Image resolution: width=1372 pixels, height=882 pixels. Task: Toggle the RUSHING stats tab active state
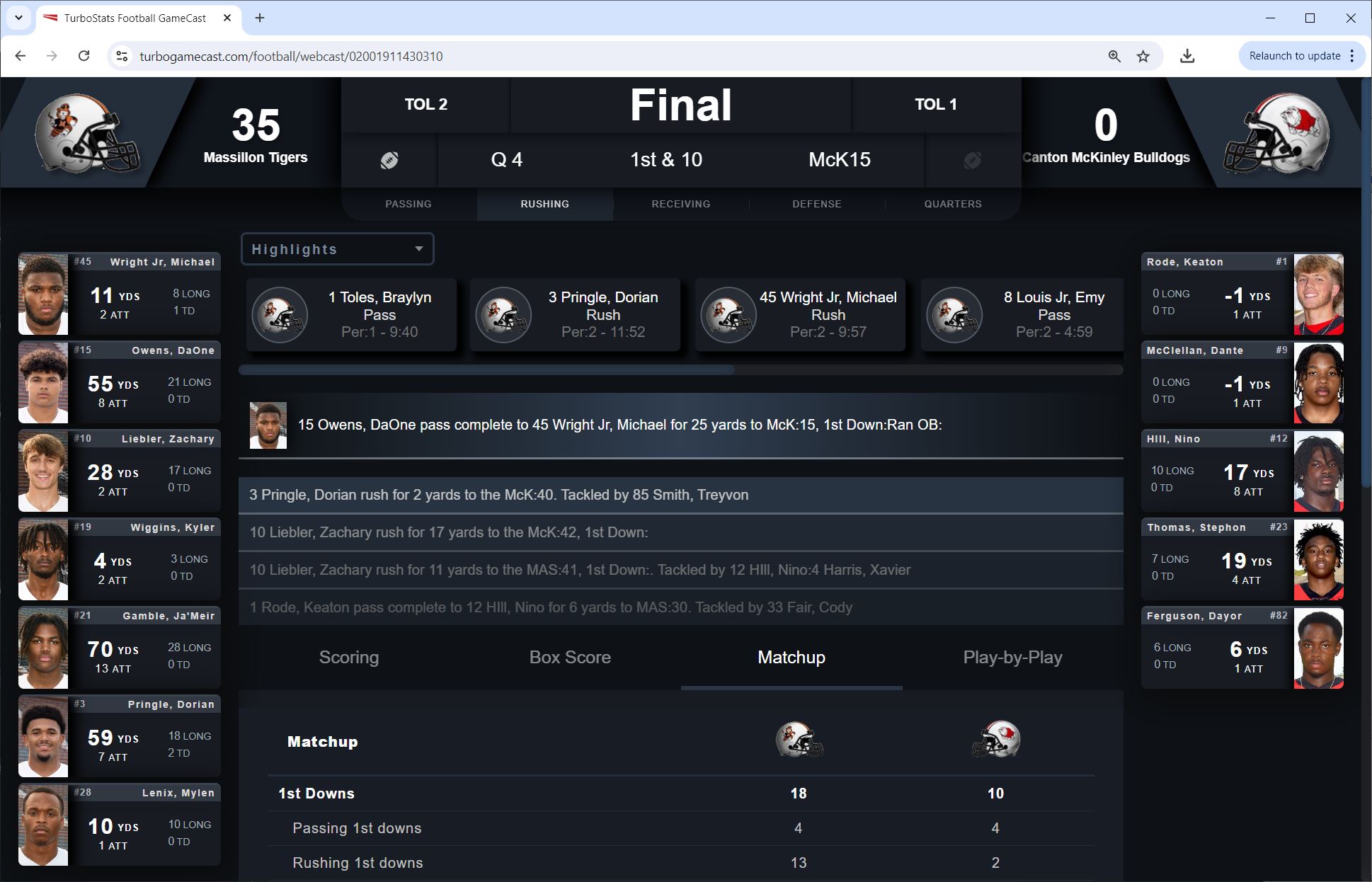(545, 204)
